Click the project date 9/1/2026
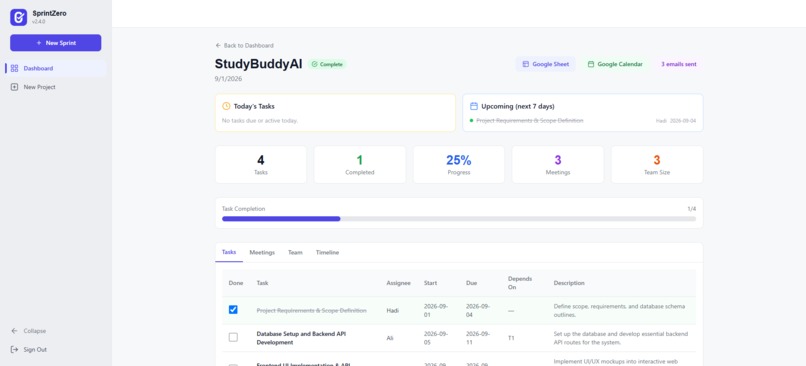The height and width of the screenshot is (366, 806). coord(228,79)
